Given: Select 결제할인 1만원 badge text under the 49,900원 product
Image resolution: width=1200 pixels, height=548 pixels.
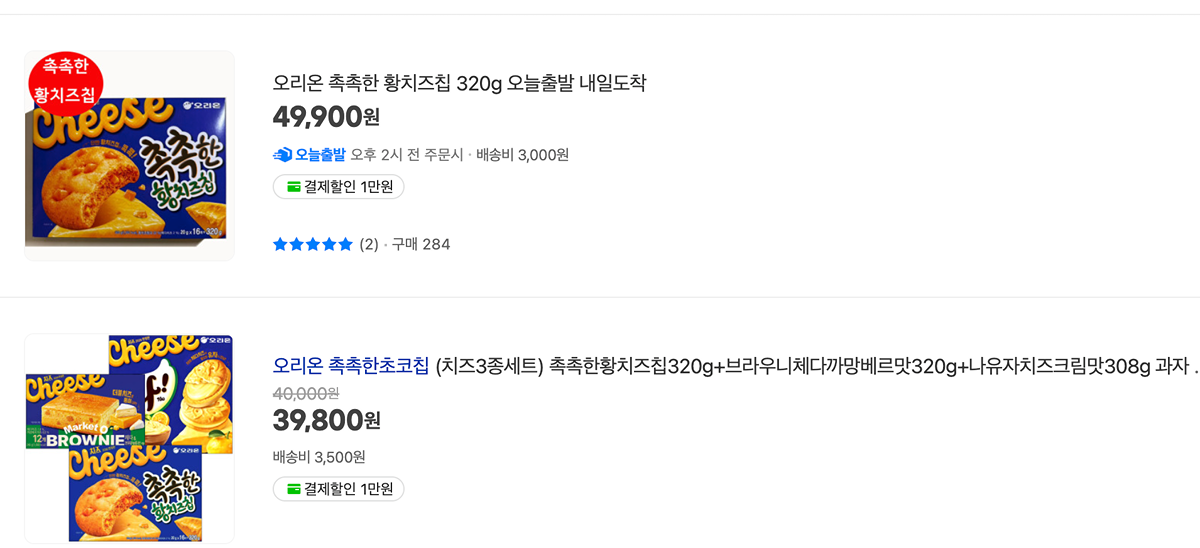Looking at the screenshot, I should (x=349, y=187).
